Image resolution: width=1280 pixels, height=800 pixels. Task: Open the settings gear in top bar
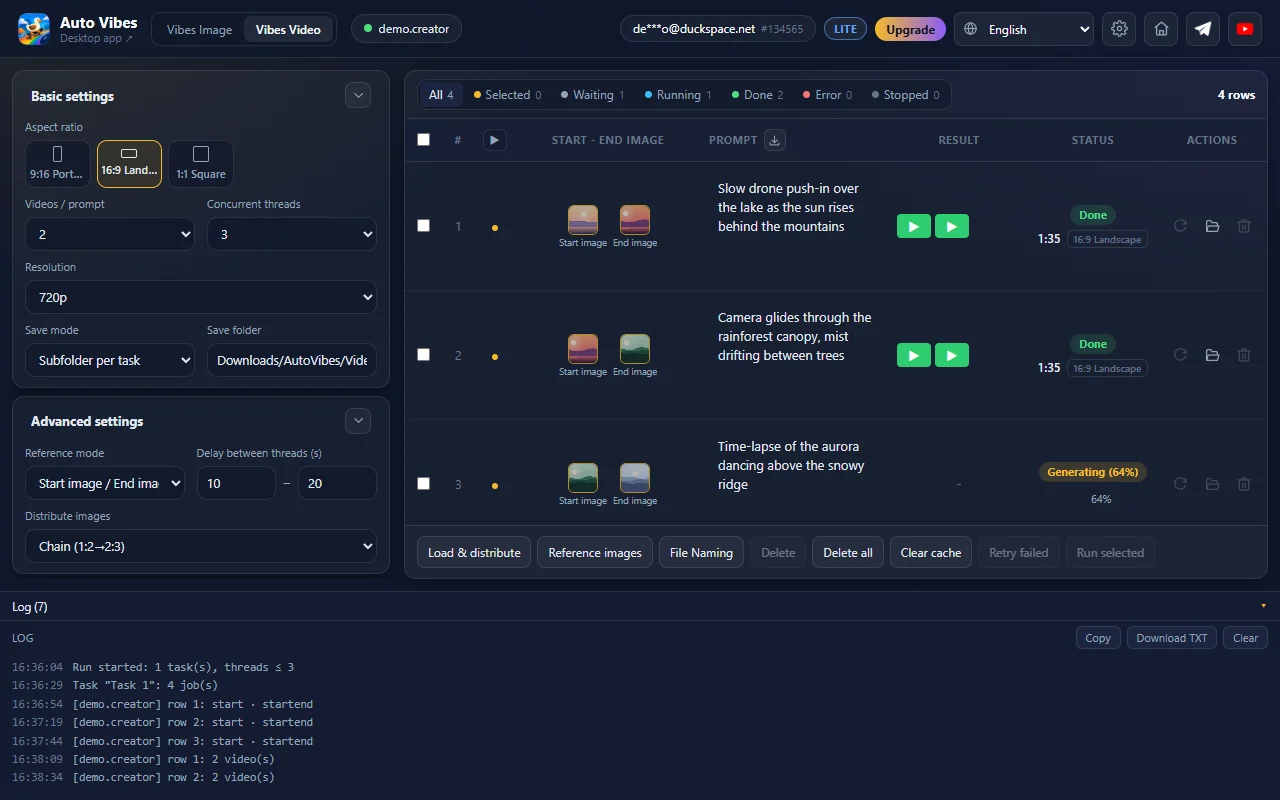pos(1119,29)
